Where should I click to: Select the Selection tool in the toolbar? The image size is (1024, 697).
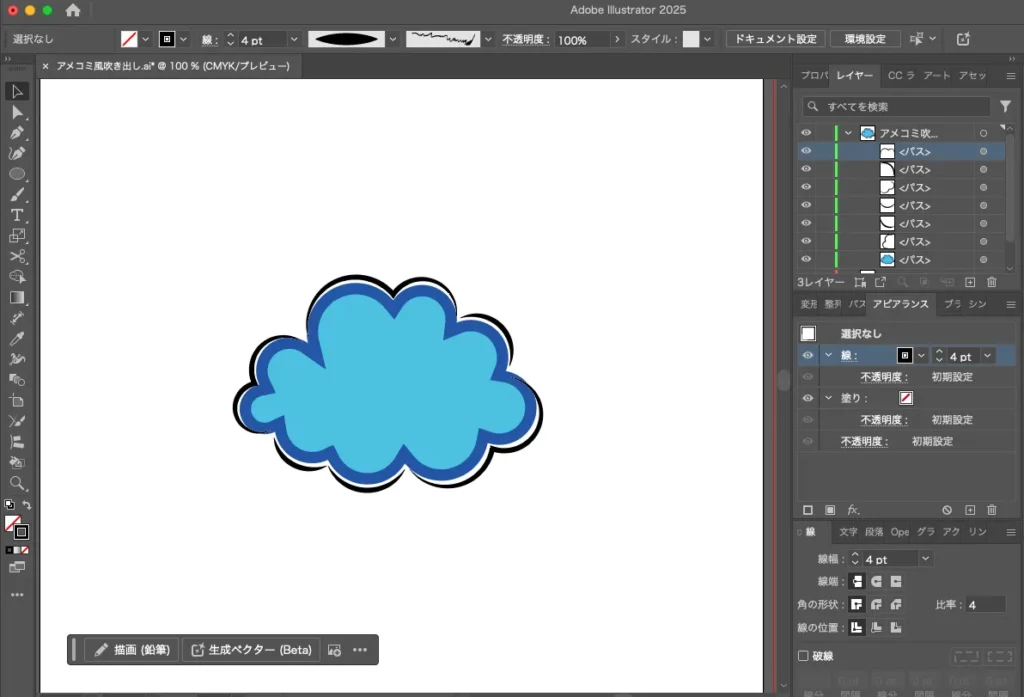(x=16, y=91)
